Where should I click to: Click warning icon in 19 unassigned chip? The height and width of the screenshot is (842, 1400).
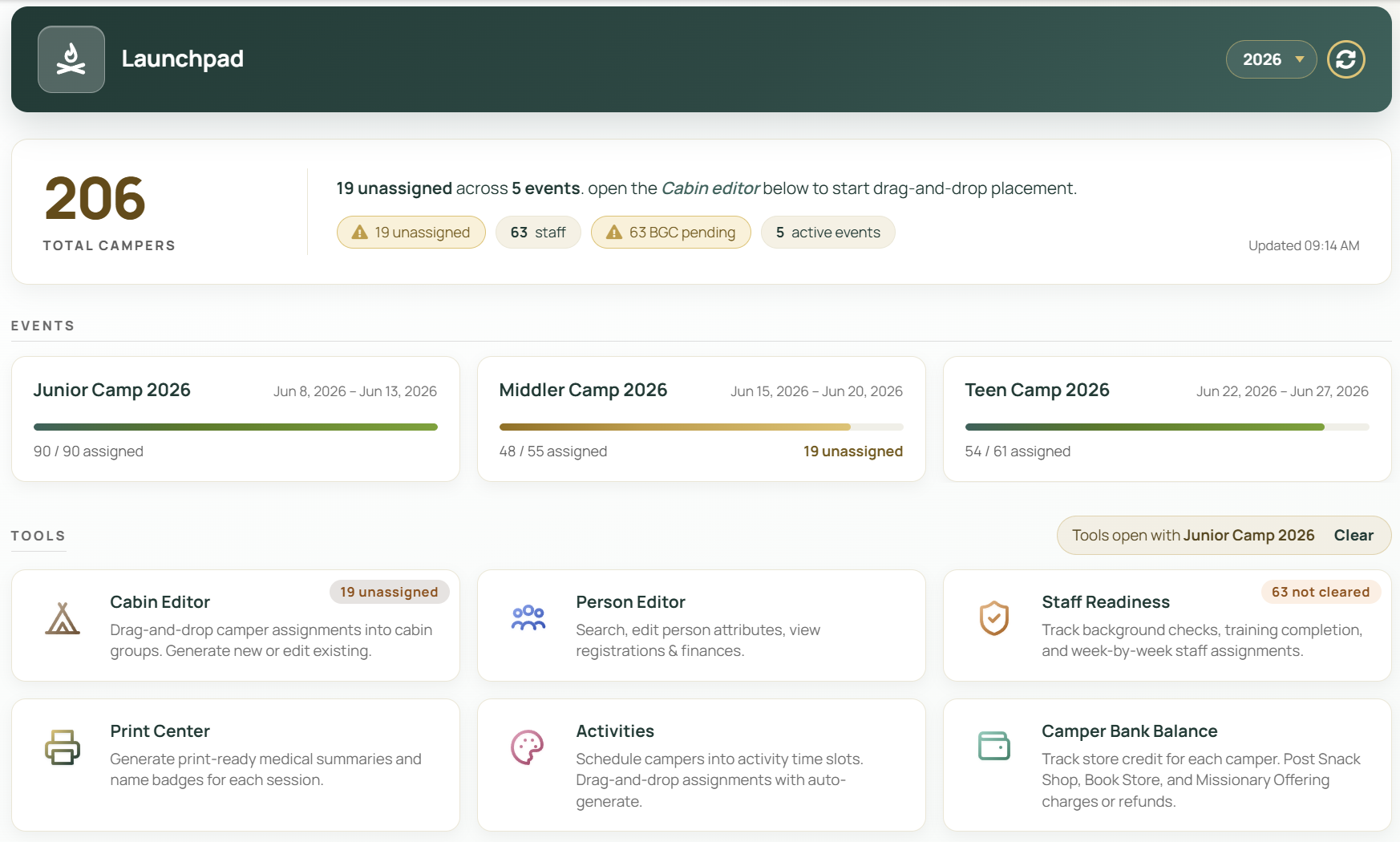click(360, 233)
